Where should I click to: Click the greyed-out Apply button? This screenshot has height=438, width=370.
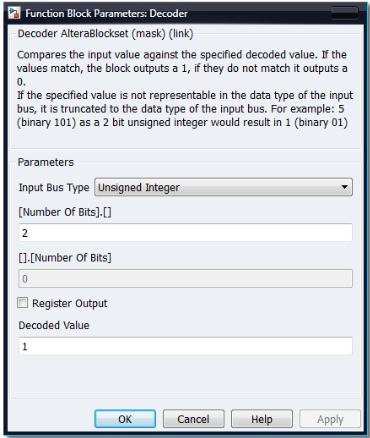click(x=330, y=419)
